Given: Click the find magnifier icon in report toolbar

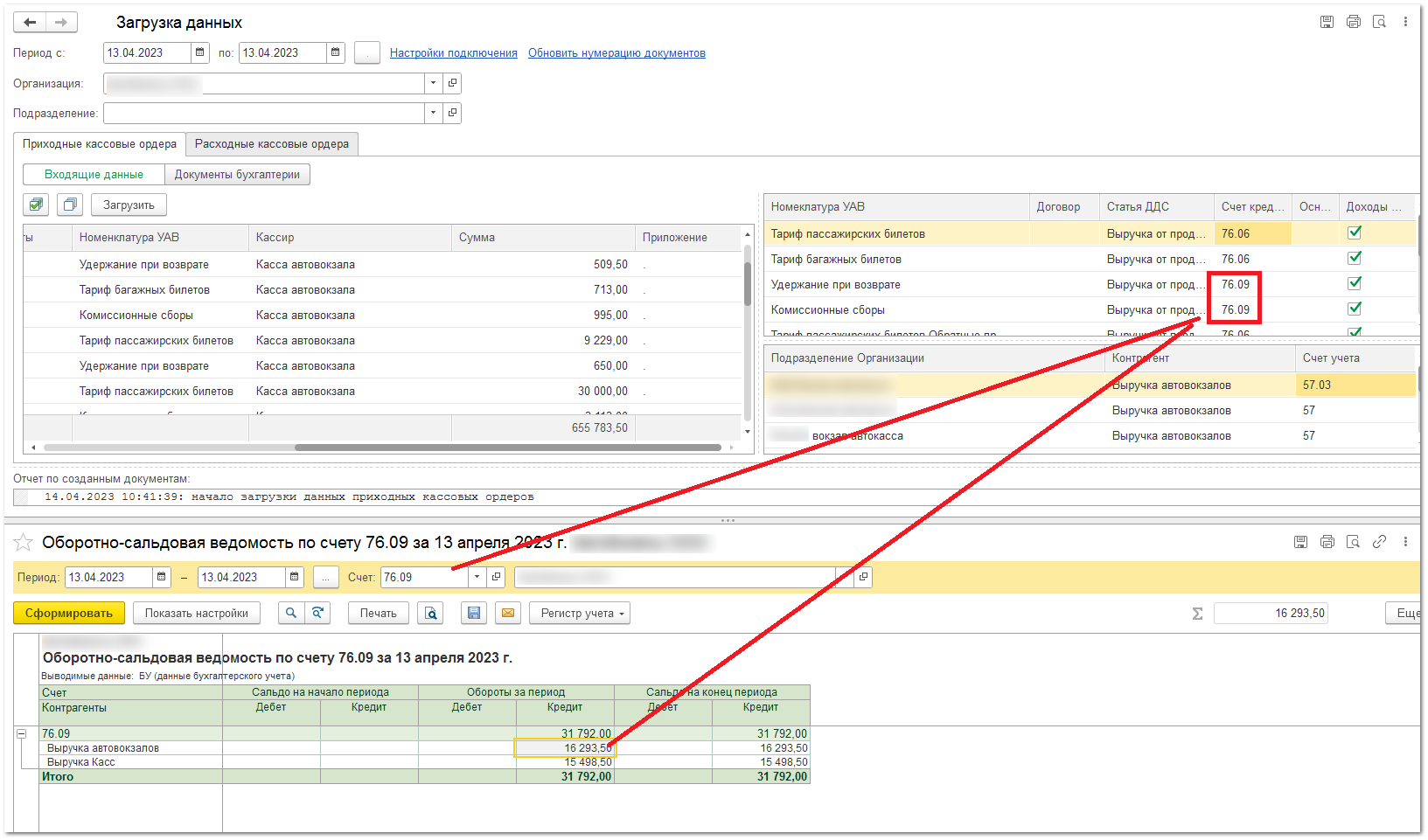Looking at the screenshot, I should (291, 614).
